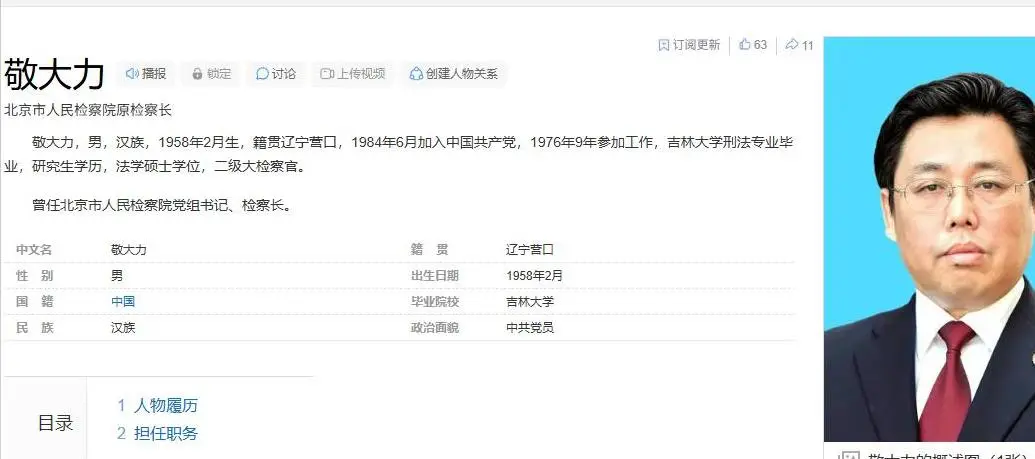Click the 籍贯 field label
The width and height of the screenshot is (1035, 459).
429,250
